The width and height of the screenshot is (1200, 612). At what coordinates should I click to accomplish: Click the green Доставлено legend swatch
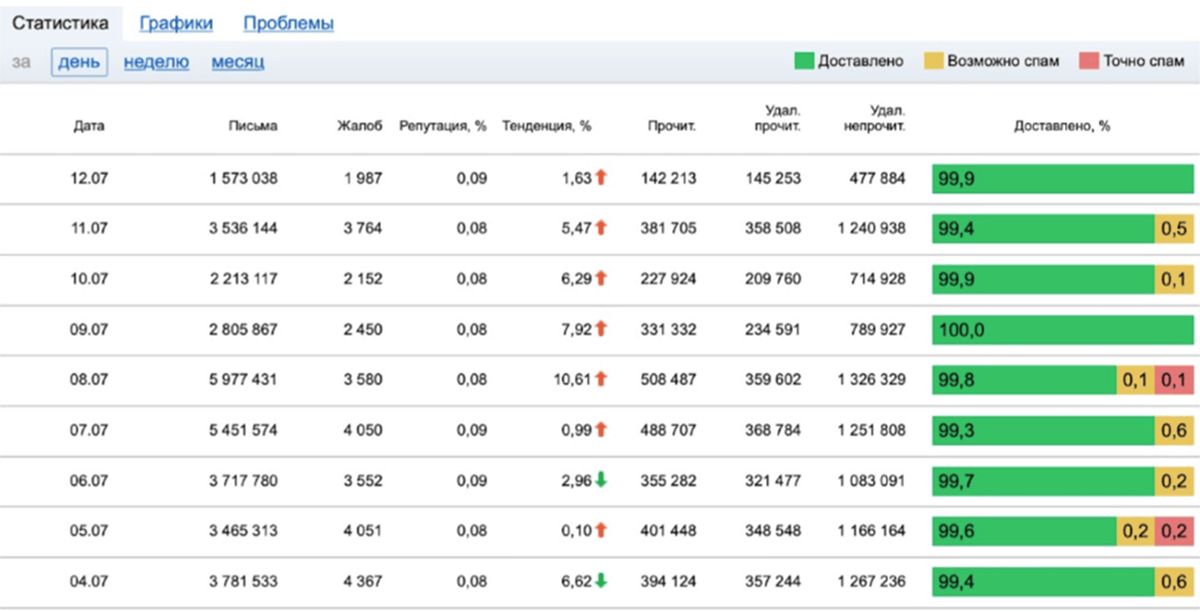803,61
